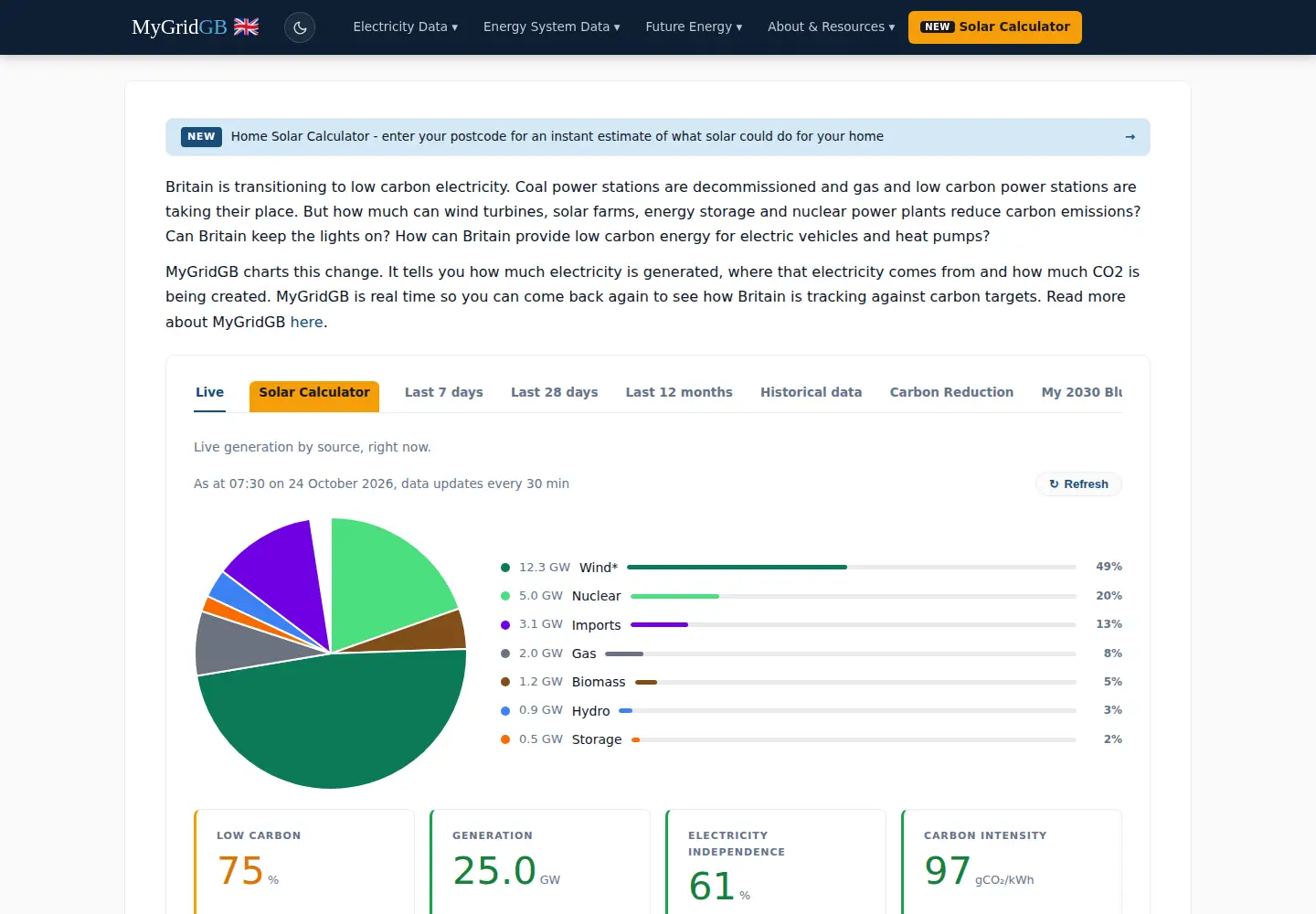Click the Nuclear 20% progress bar
Image resolution: width=1316 pixels, height=914 pixels.
point(854,596)
